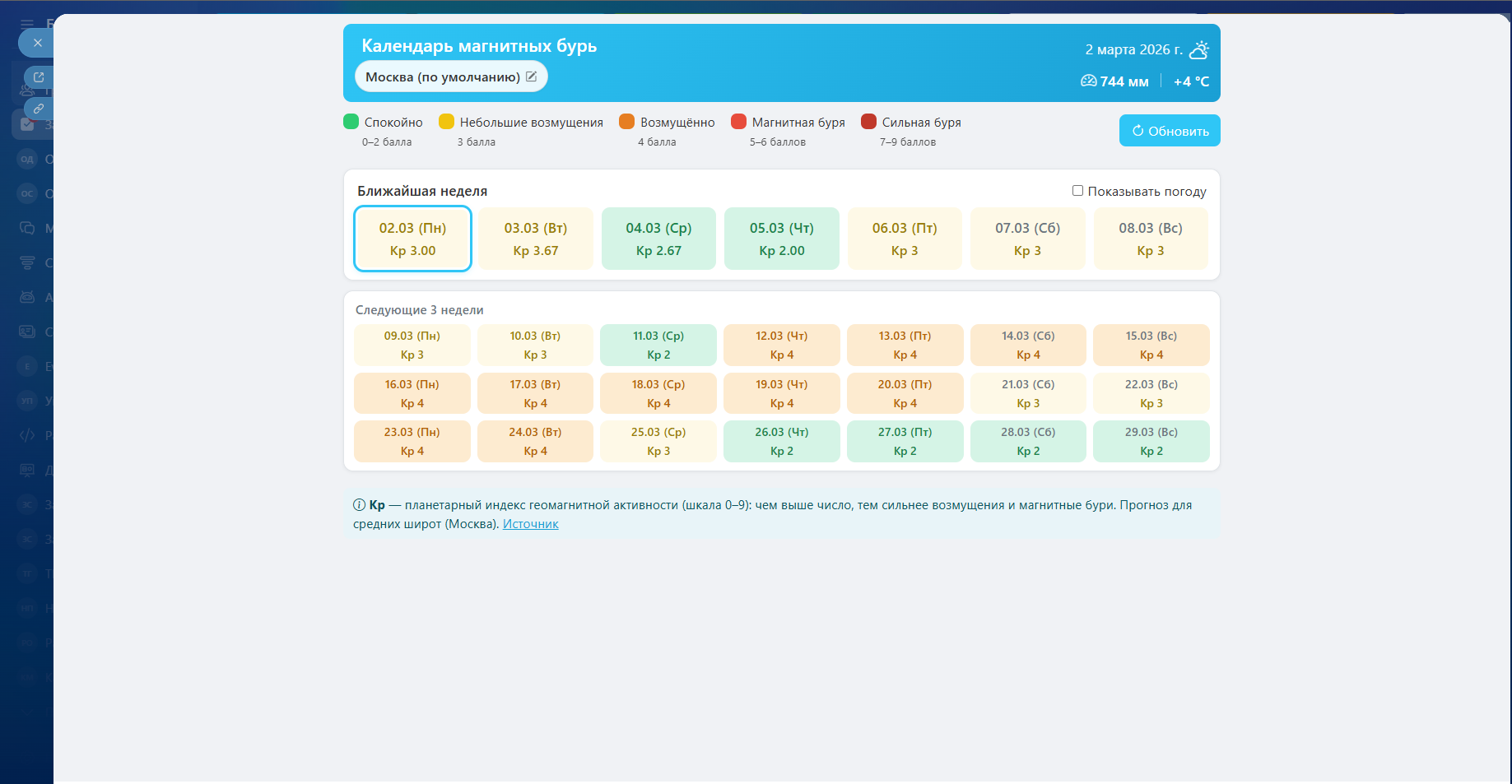The width and height of the screenshot is (1512, 784).
Task: Pick the 26.03 (Чт) Kp 2 cell
Action: coord(781,441)
